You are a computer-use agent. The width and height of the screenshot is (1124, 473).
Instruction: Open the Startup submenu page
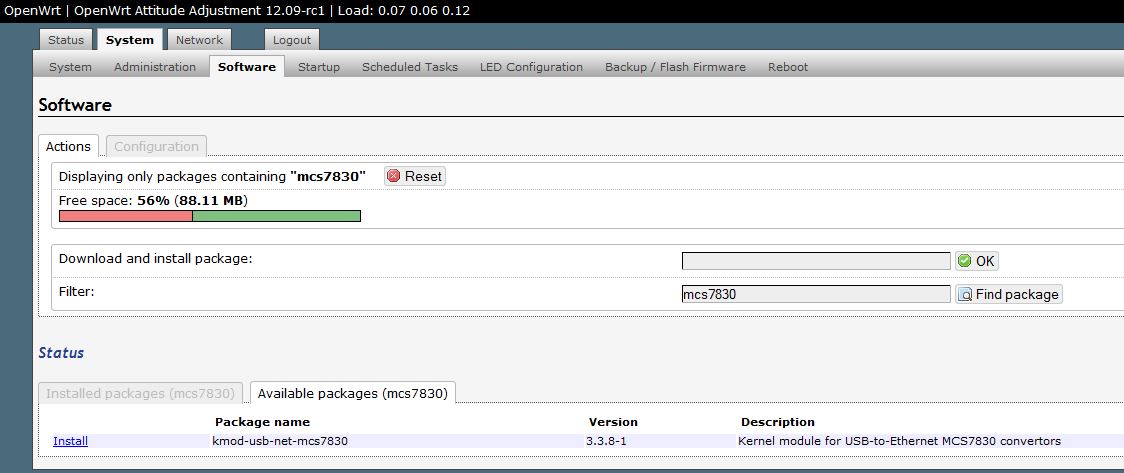[319, 67]
